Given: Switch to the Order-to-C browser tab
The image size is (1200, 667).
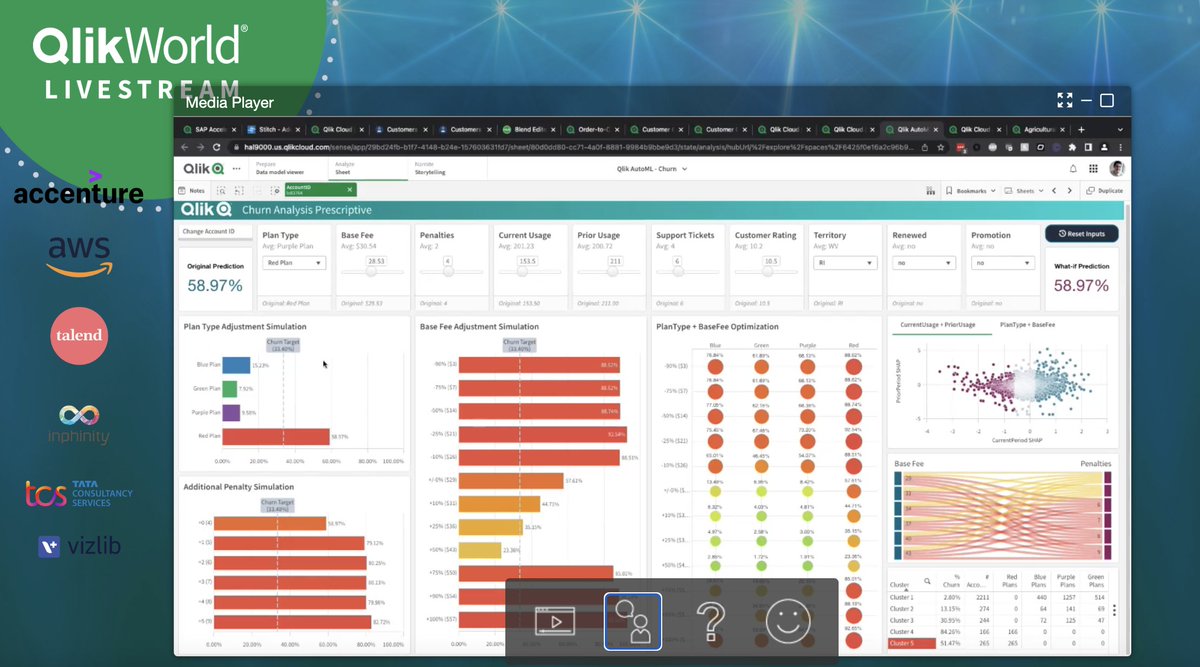Looking at the screenshot, I should point(593,129).
